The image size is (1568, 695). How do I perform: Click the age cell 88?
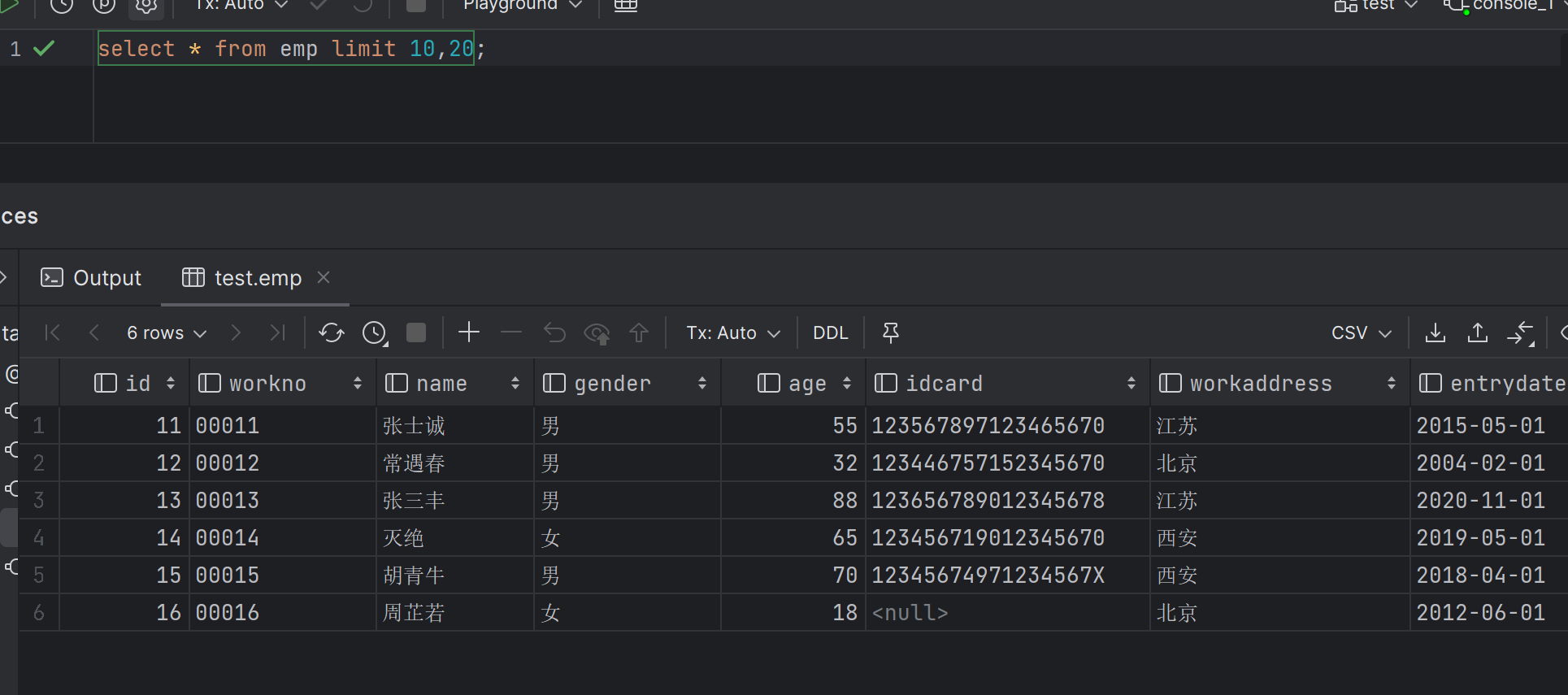point(793,500)
